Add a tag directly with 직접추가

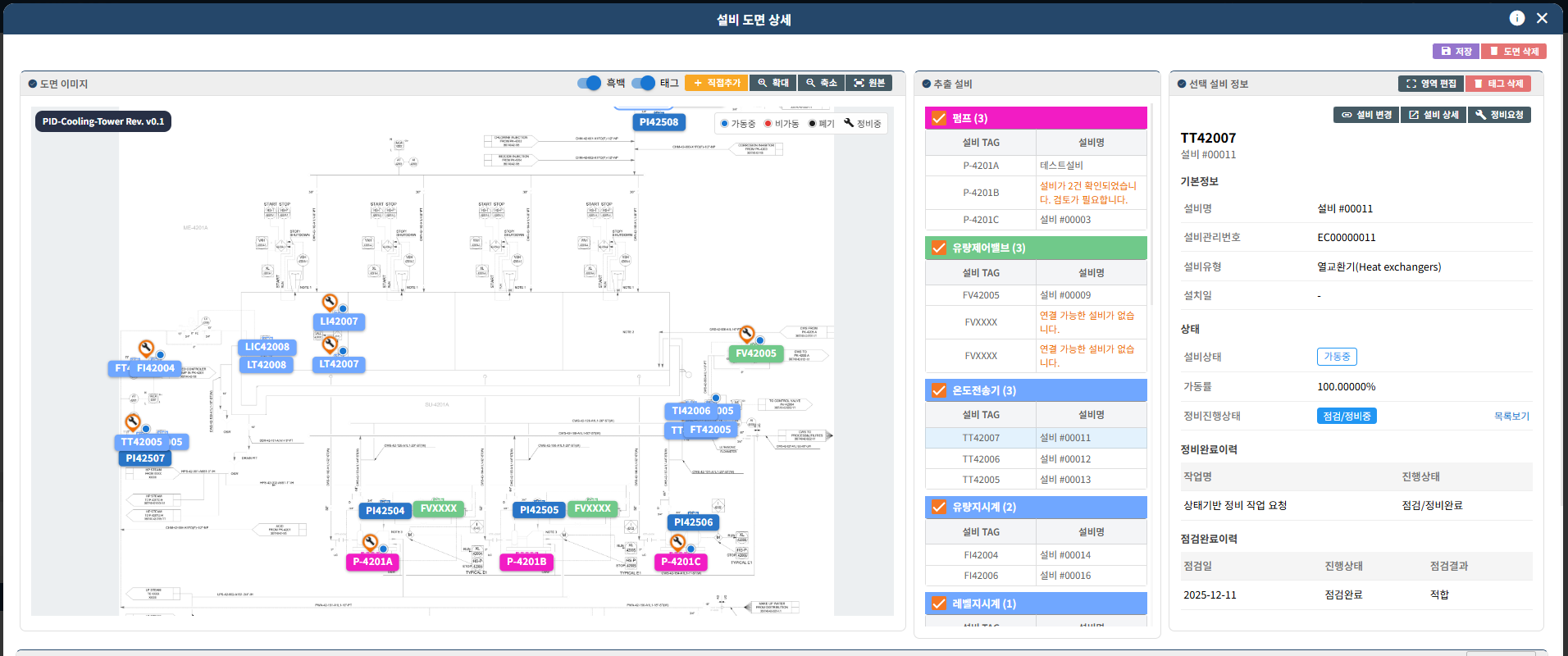716,83
